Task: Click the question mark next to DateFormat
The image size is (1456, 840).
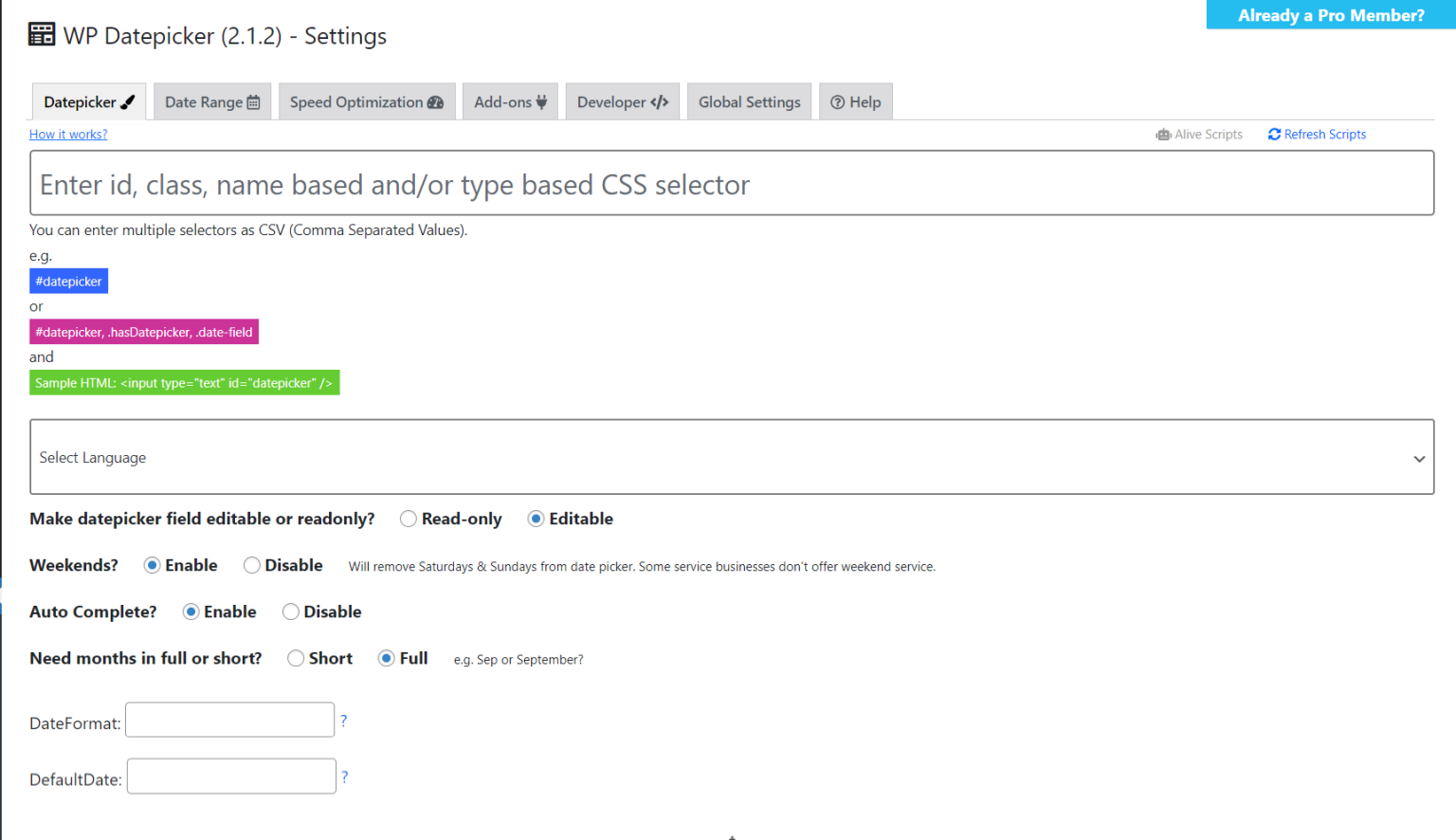Action: 343,721
